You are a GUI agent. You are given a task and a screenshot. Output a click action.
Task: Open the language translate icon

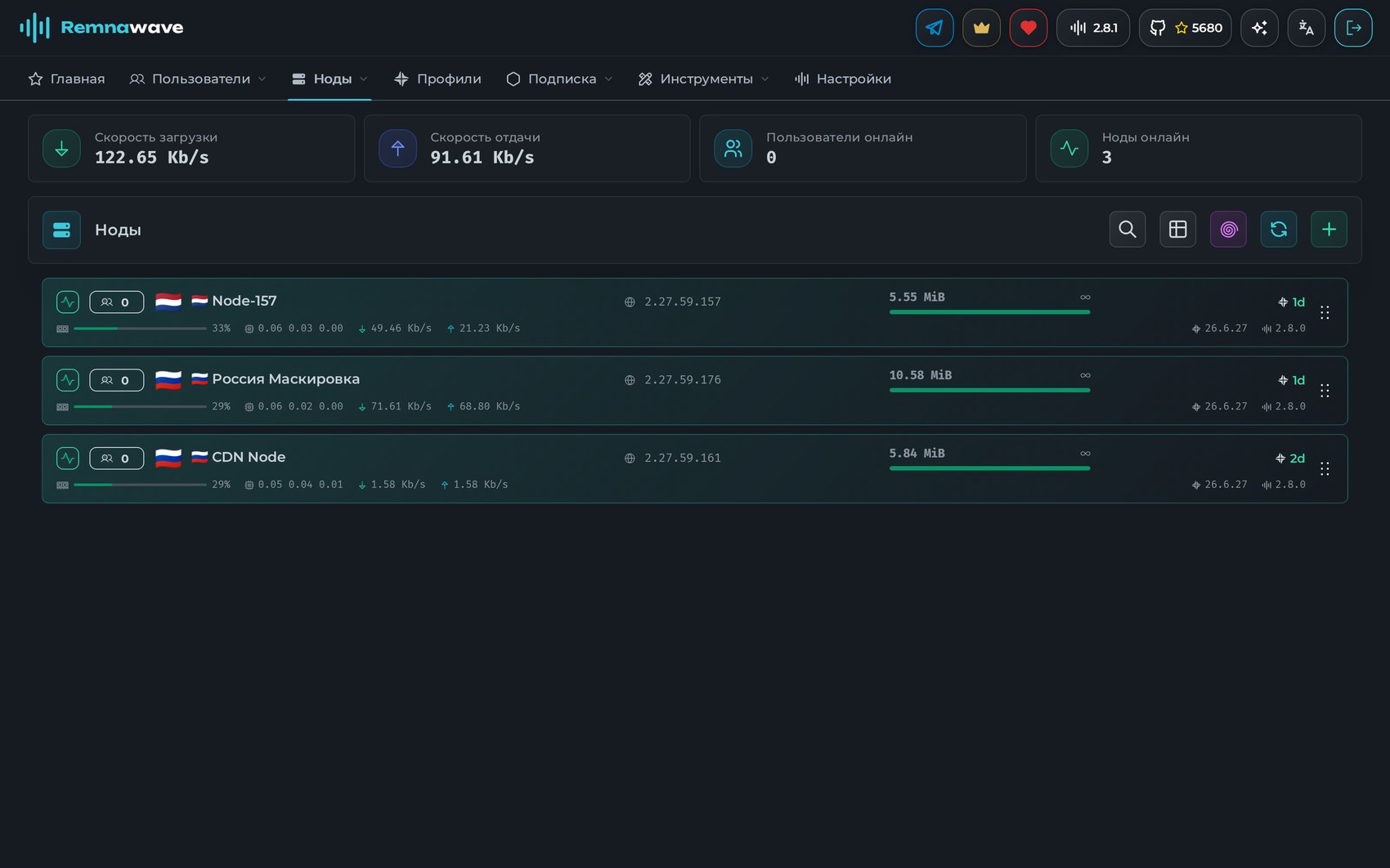pyautogui.click(x=1307, y=28)
